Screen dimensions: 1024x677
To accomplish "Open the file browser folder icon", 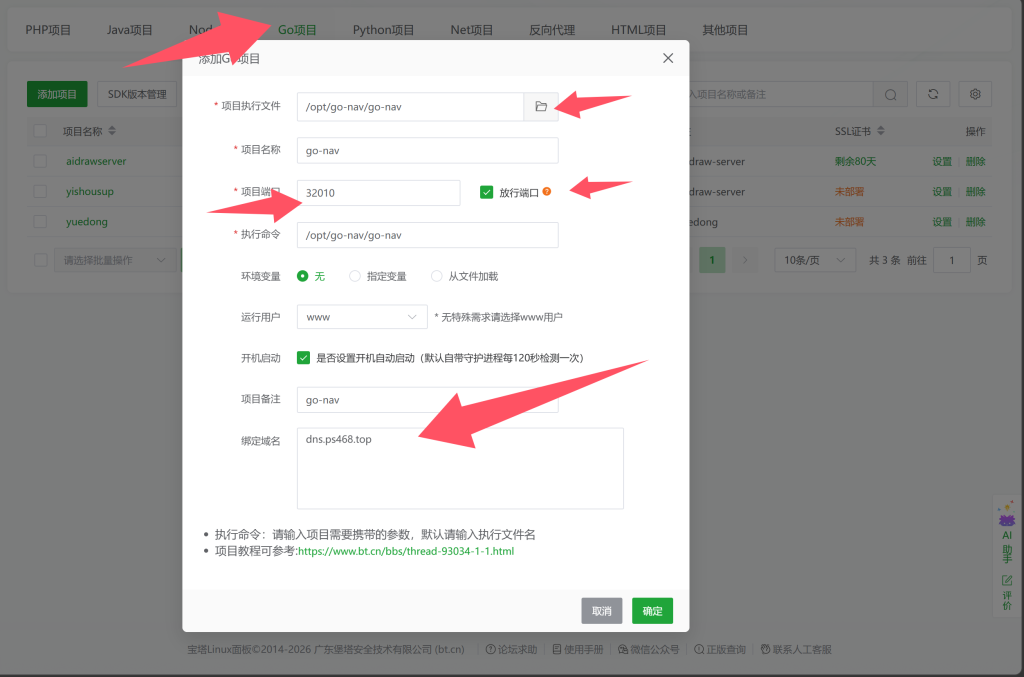I will (x=541, y=106).
